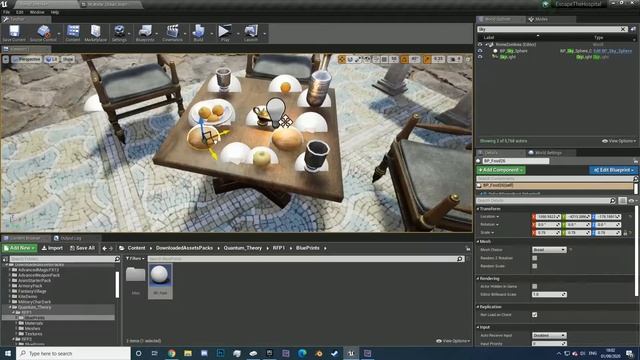Toggle visibility of BP_Sky_Sphere actor
This screenshot has width=640, height=360.
coord(480,51)
